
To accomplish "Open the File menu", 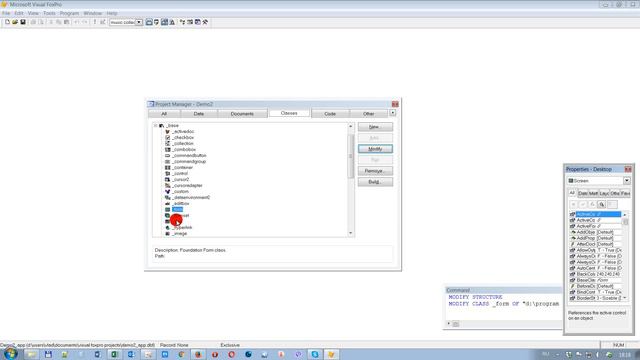I will [6, 13].
